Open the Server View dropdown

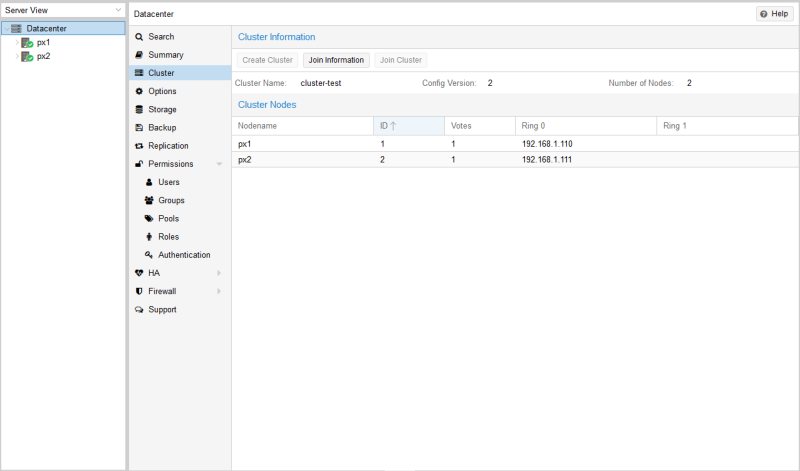coord(118,10)
